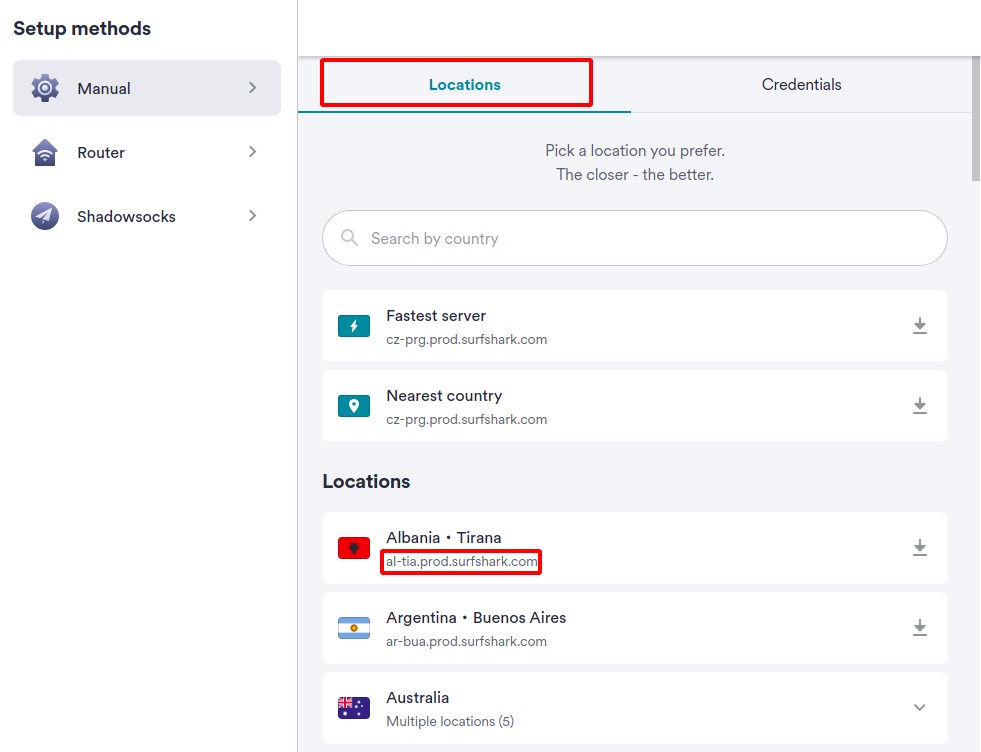Click the search magnifier icon
This screenshot has height=752, width=981.
coord(350,238)
